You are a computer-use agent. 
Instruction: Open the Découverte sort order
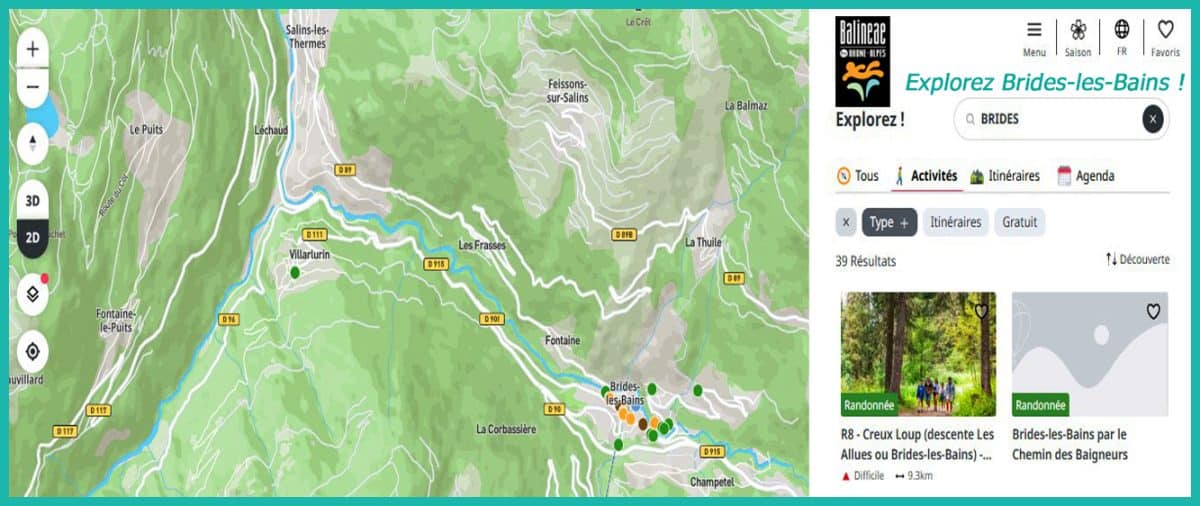[x=1137, y=259]
